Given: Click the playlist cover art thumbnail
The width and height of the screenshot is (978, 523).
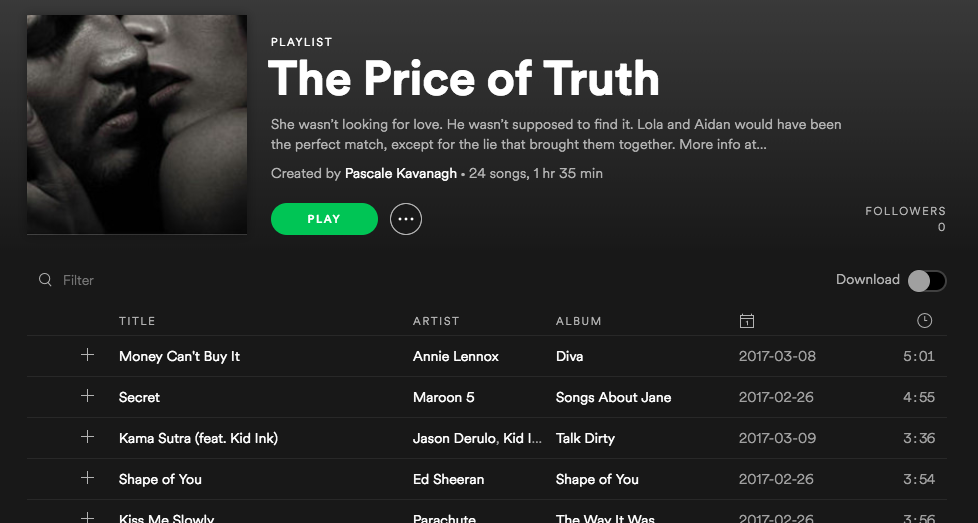Looking at the screenshot, I should pyautogui.click(x=137, y=124).
